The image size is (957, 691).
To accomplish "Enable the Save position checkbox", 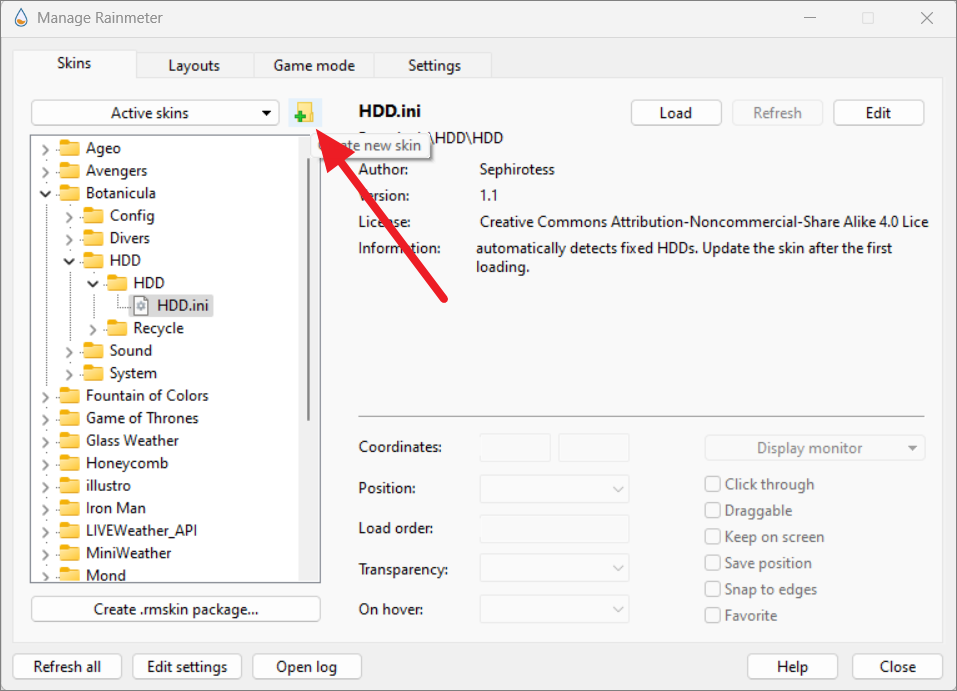I will pos(712,563).
